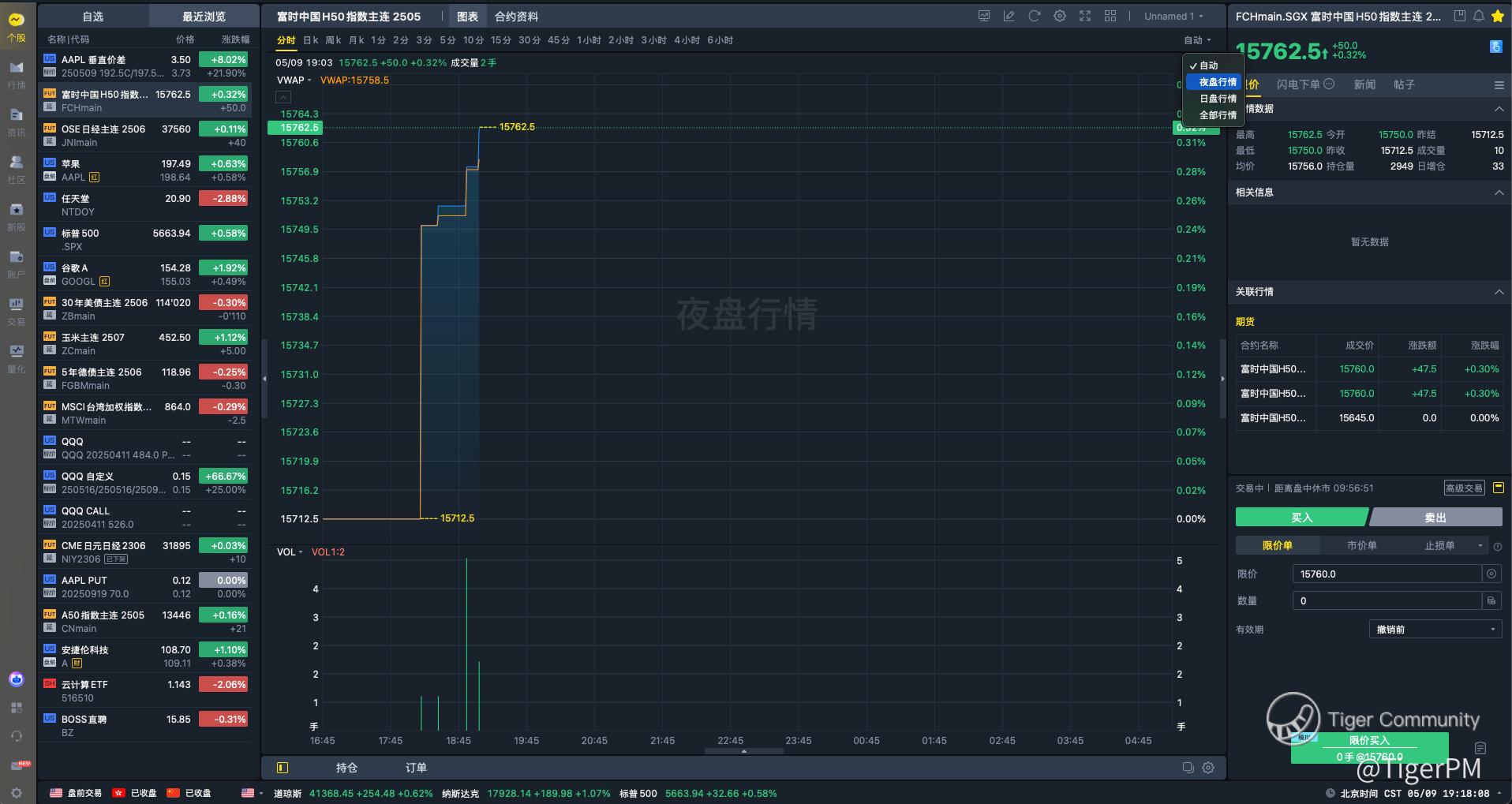
Task: Switch to the 帖子 tab in quote panel
Action: 1404,84
